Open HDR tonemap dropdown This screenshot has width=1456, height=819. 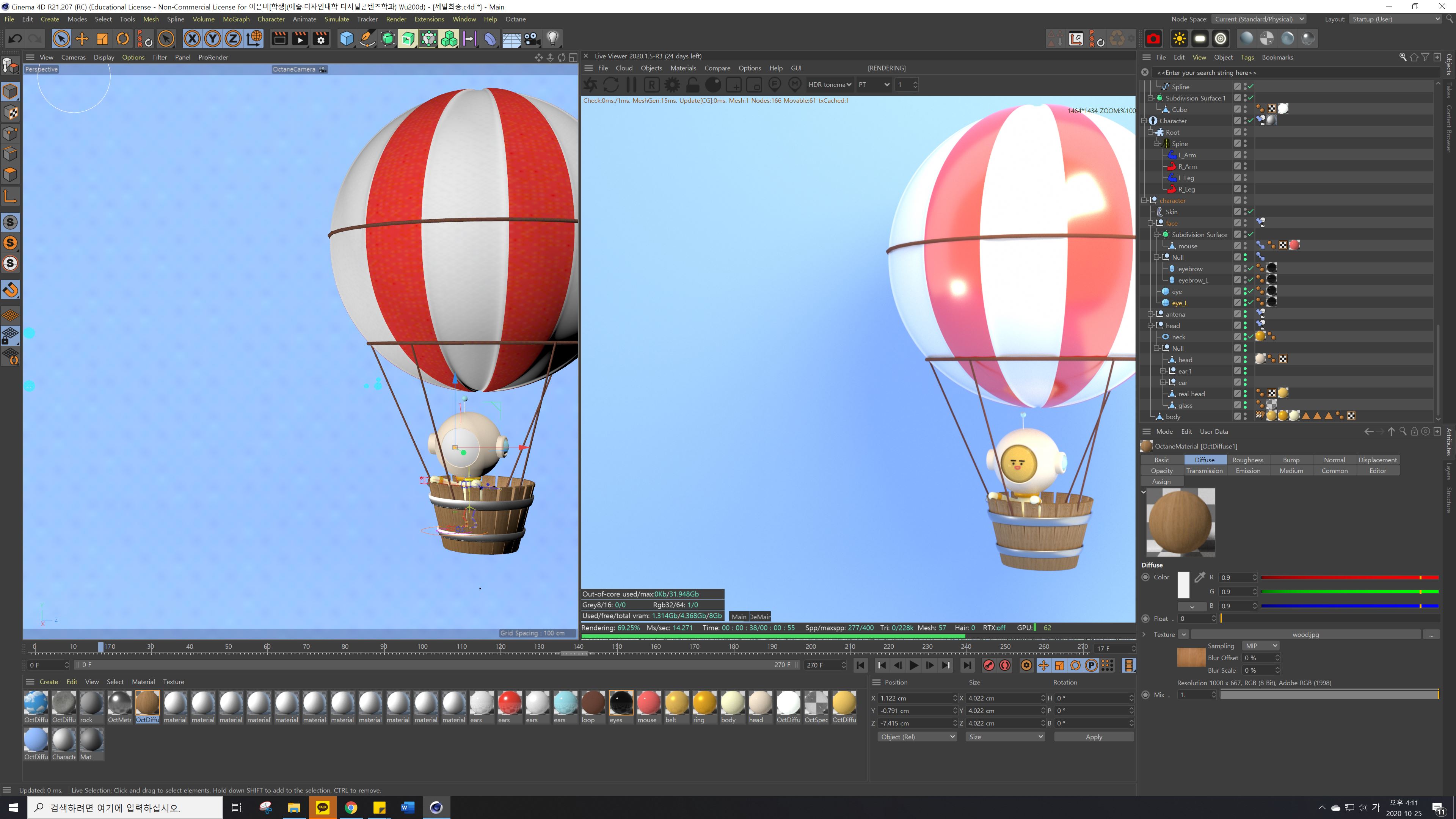tap(830, 85)
